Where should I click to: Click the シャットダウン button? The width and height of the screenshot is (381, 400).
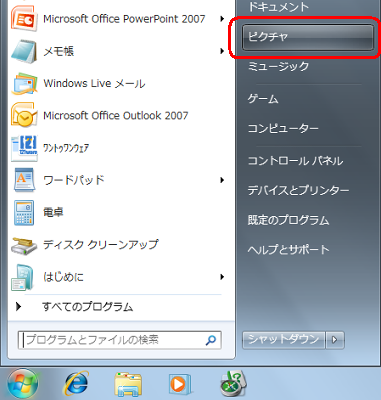(x=283, y=340)
